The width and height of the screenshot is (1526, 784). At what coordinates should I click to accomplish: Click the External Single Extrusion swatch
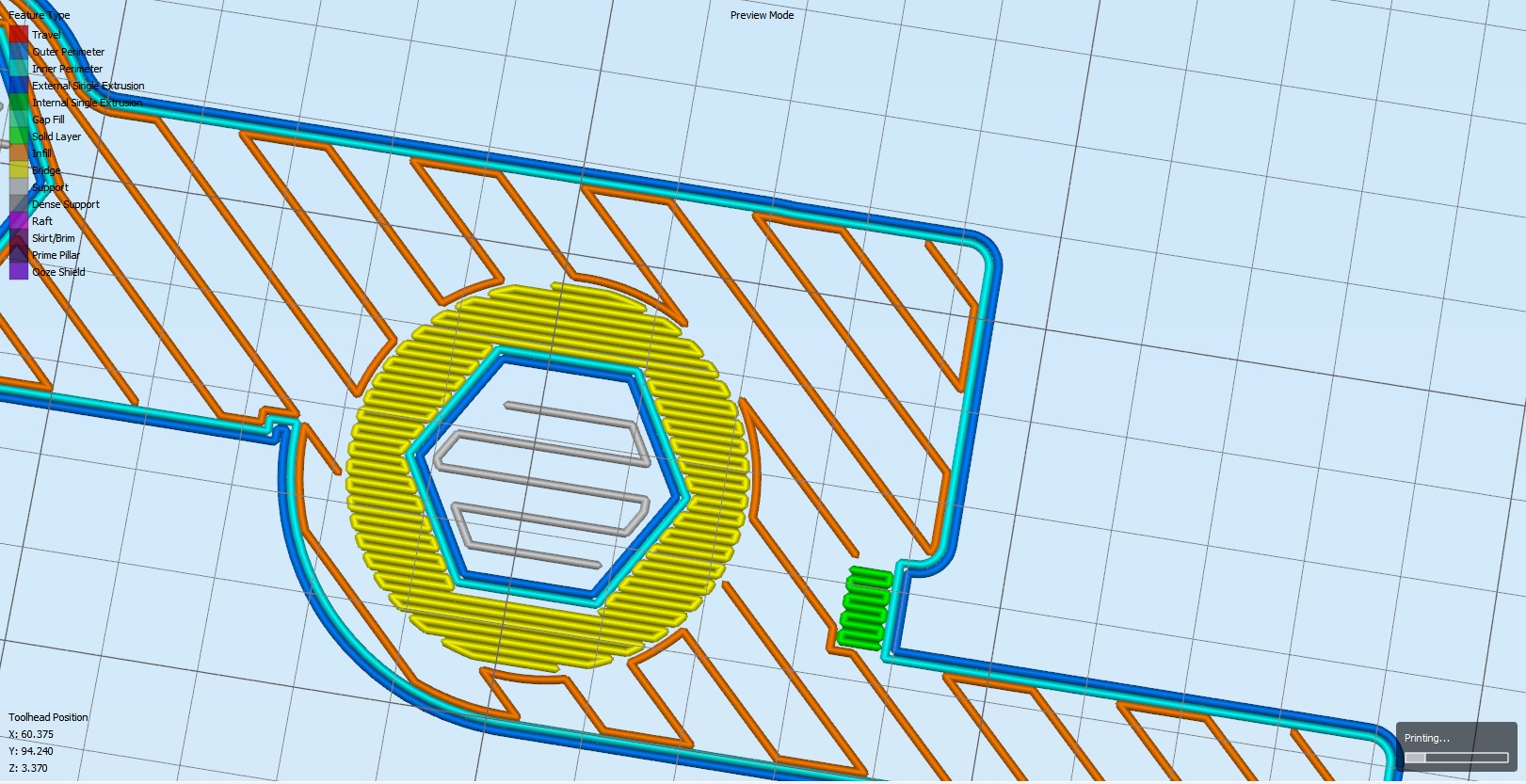(x=19, y=86)
